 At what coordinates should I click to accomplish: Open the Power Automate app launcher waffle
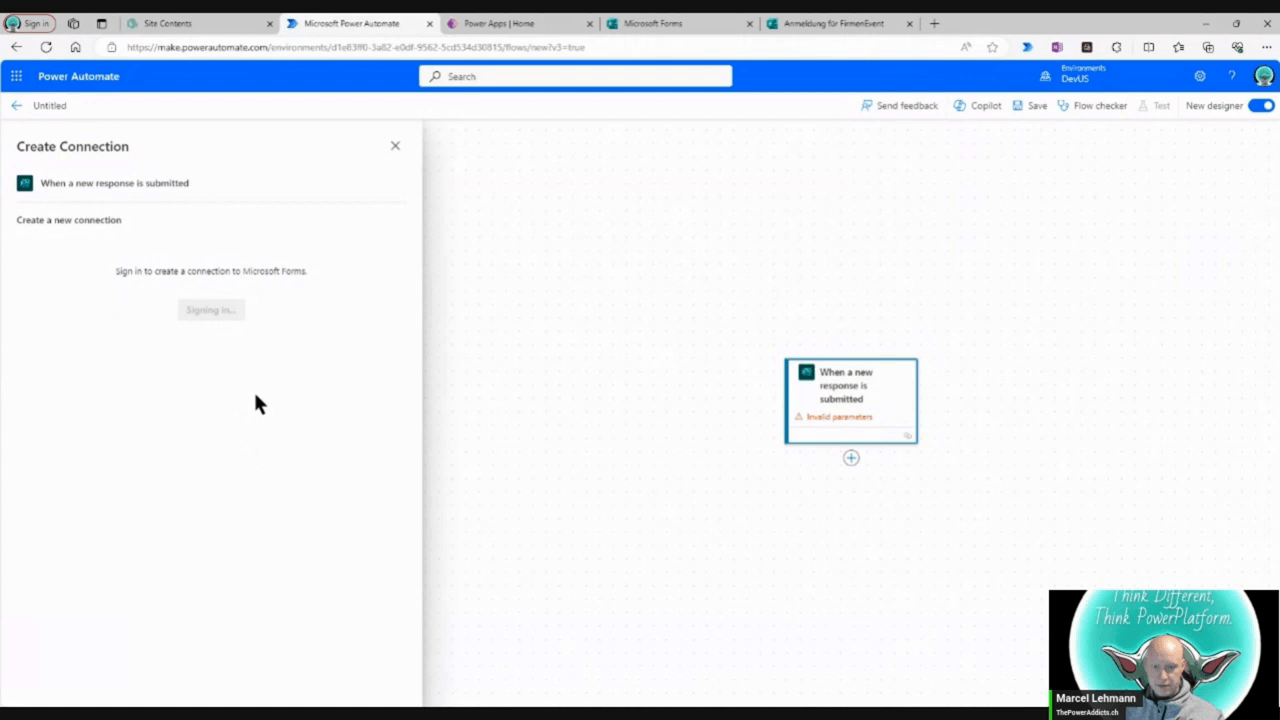[16, 76]
